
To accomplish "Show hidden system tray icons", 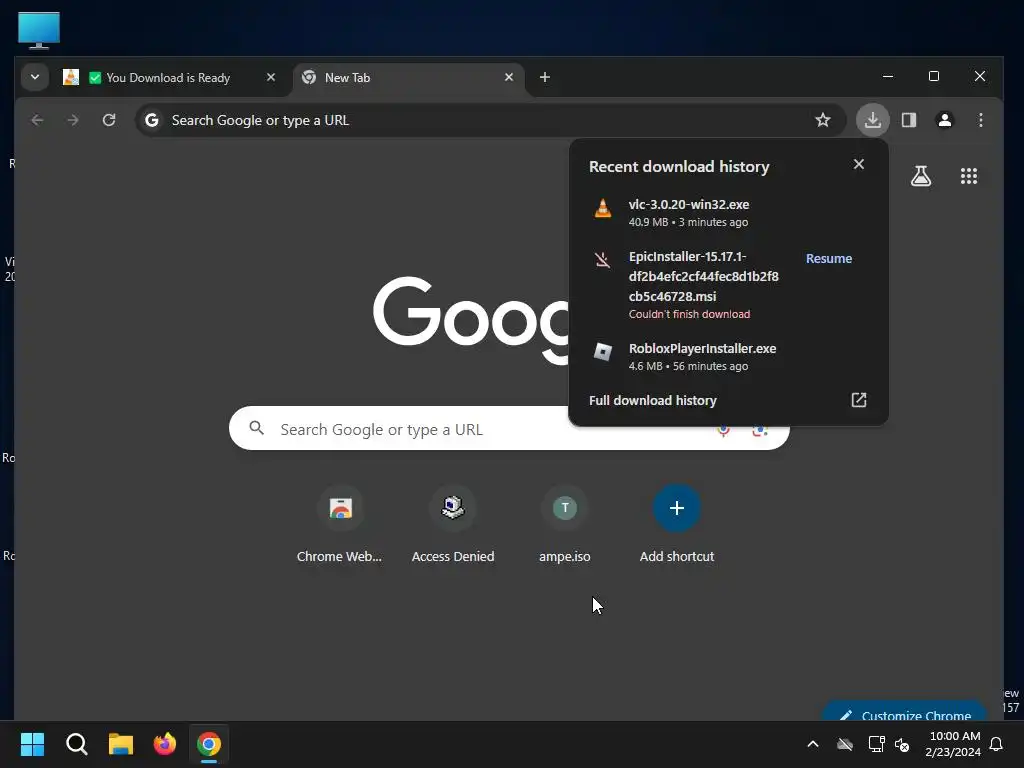I will [x=813, y=744].
